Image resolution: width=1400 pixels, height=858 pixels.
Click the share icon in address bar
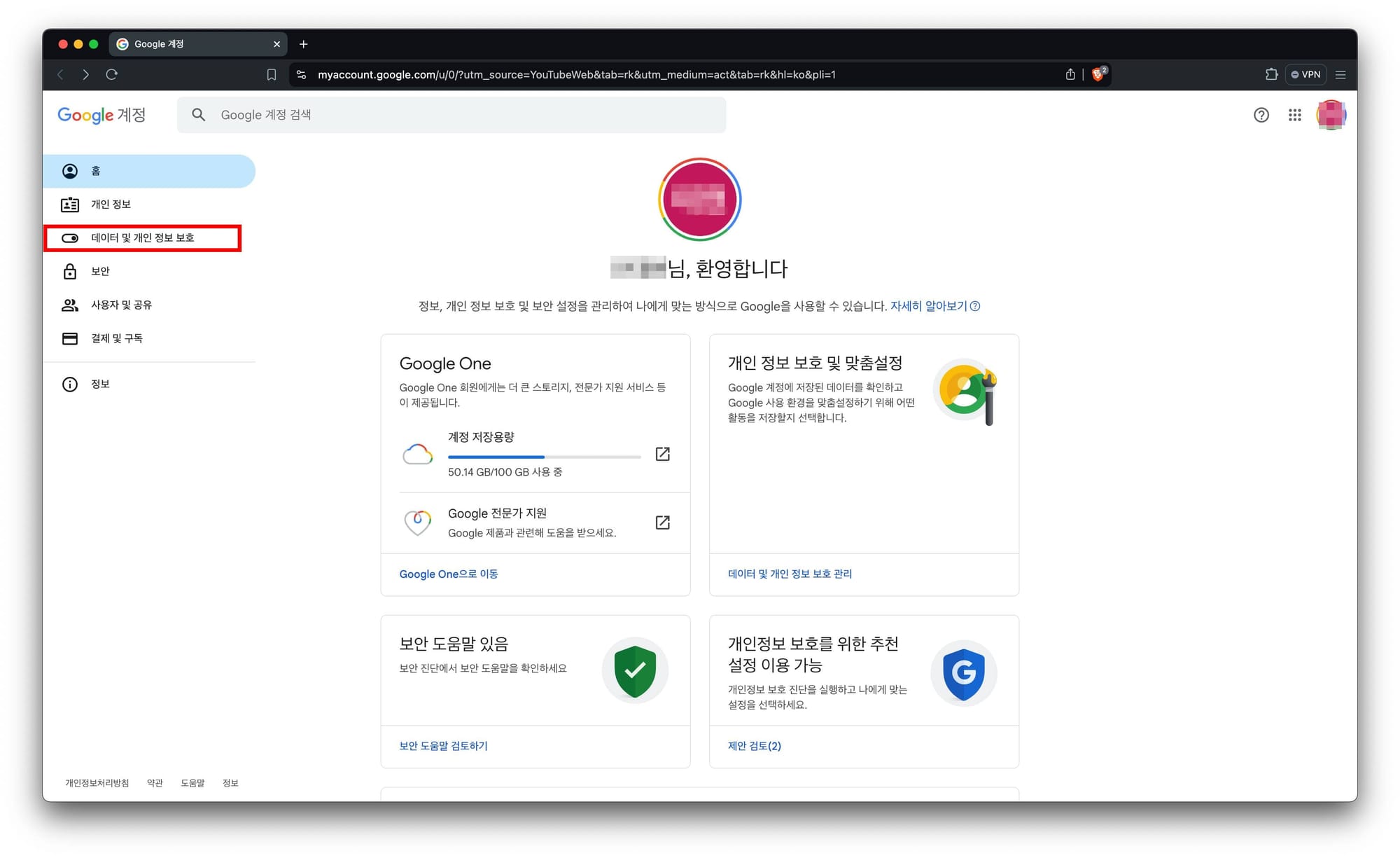(x=1070, y=74)
